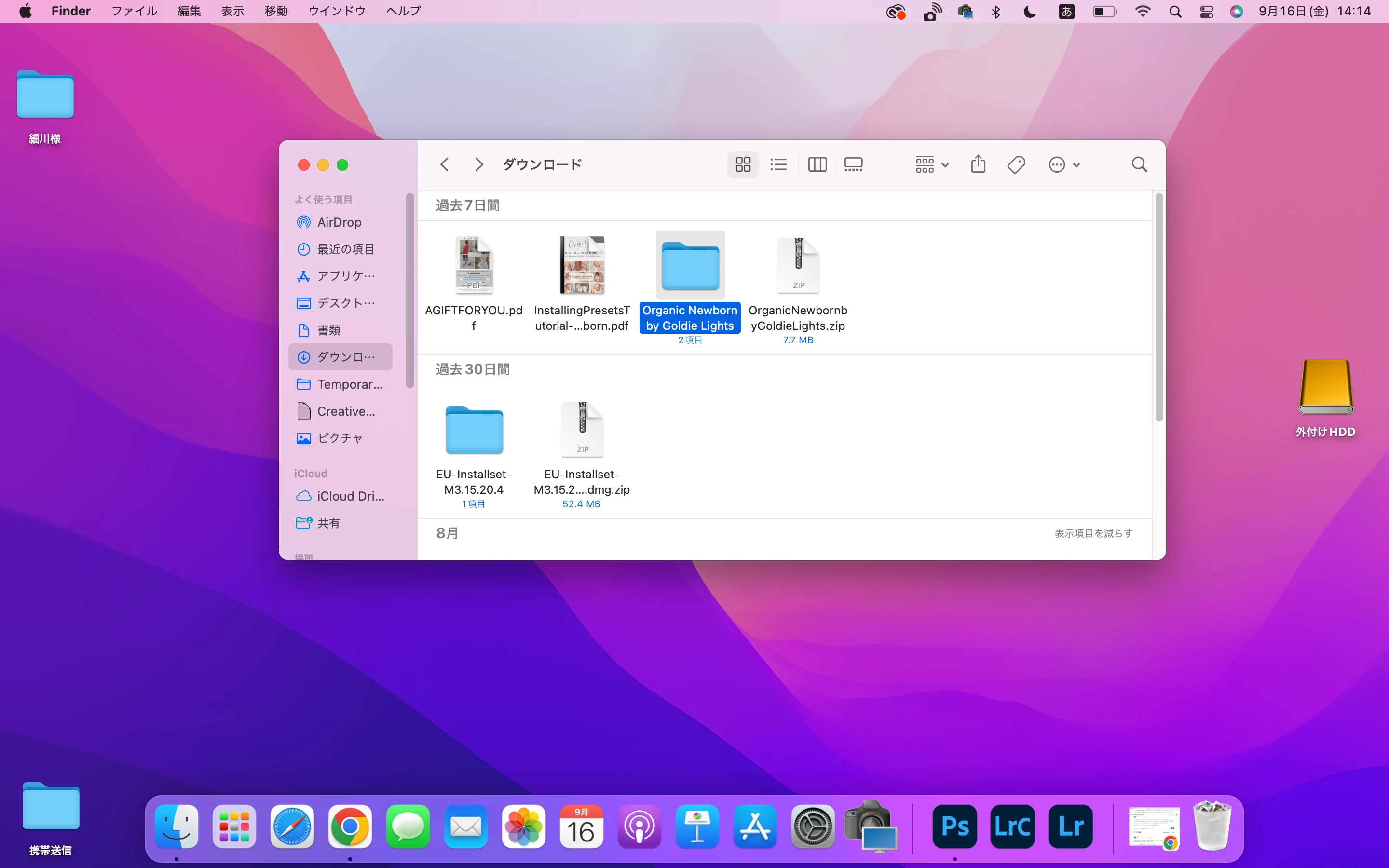Open the grouping options dropdown

[932, 165]
